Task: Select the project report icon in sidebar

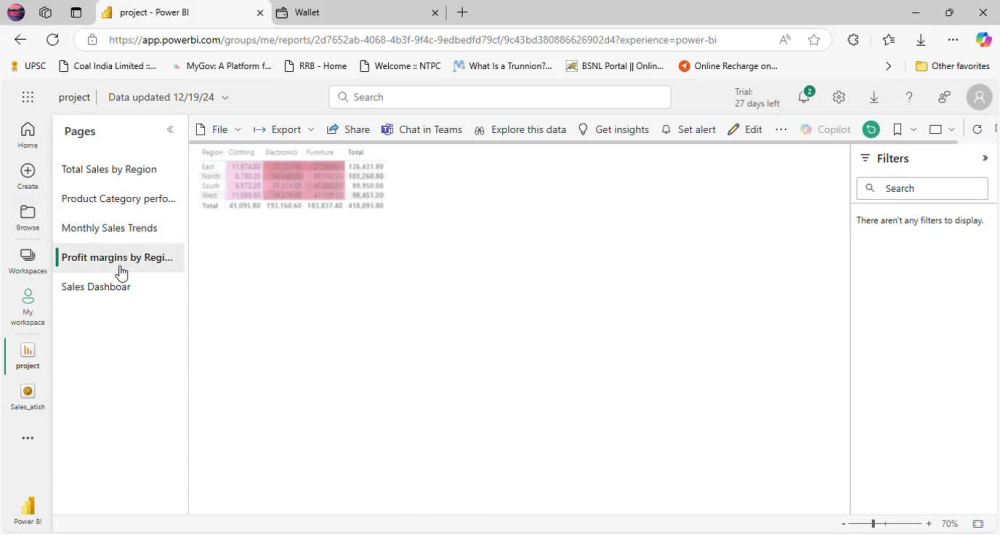Action: (27, 355)
